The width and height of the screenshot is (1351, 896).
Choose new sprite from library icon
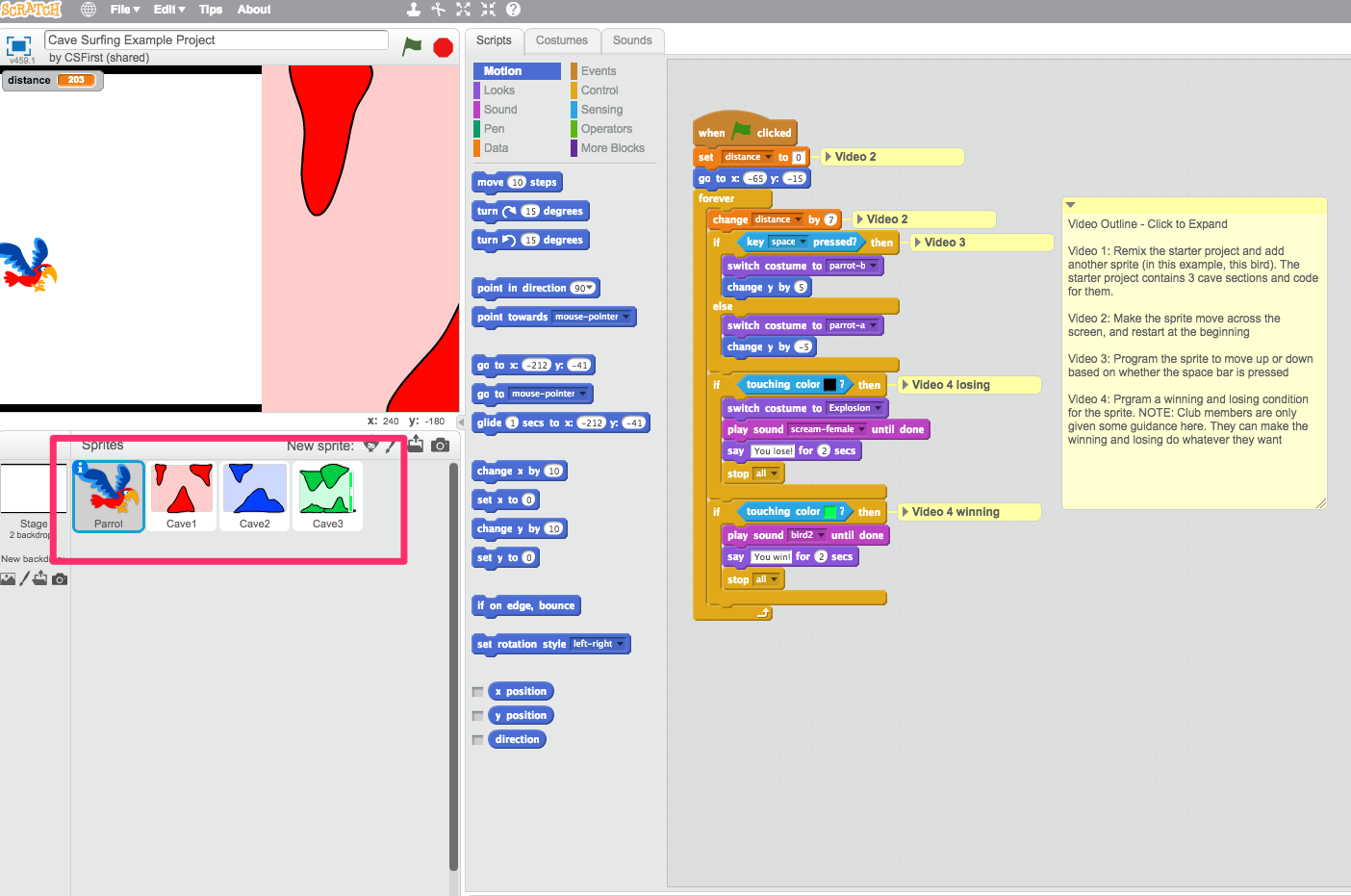(x=370, y=445)
